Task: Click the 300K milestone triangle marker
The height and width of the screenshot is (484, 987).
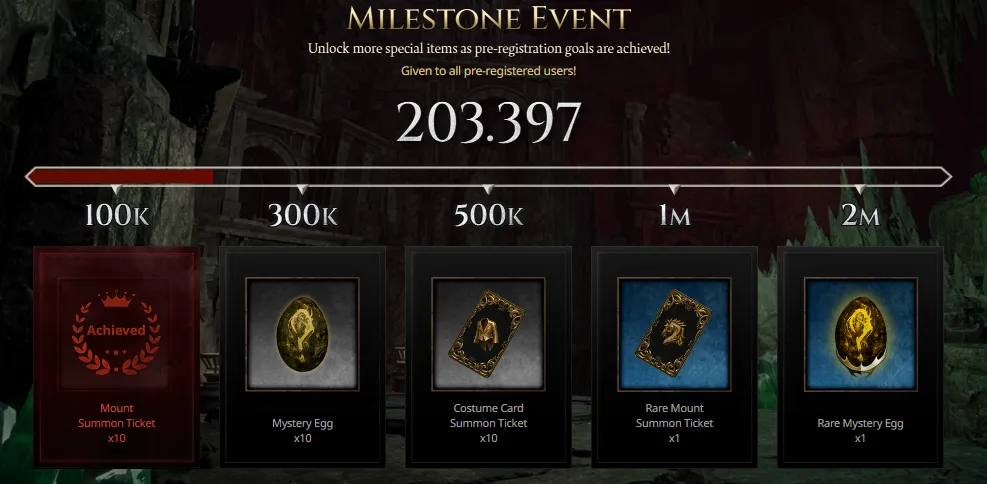Action: click(x=302, y=189)
